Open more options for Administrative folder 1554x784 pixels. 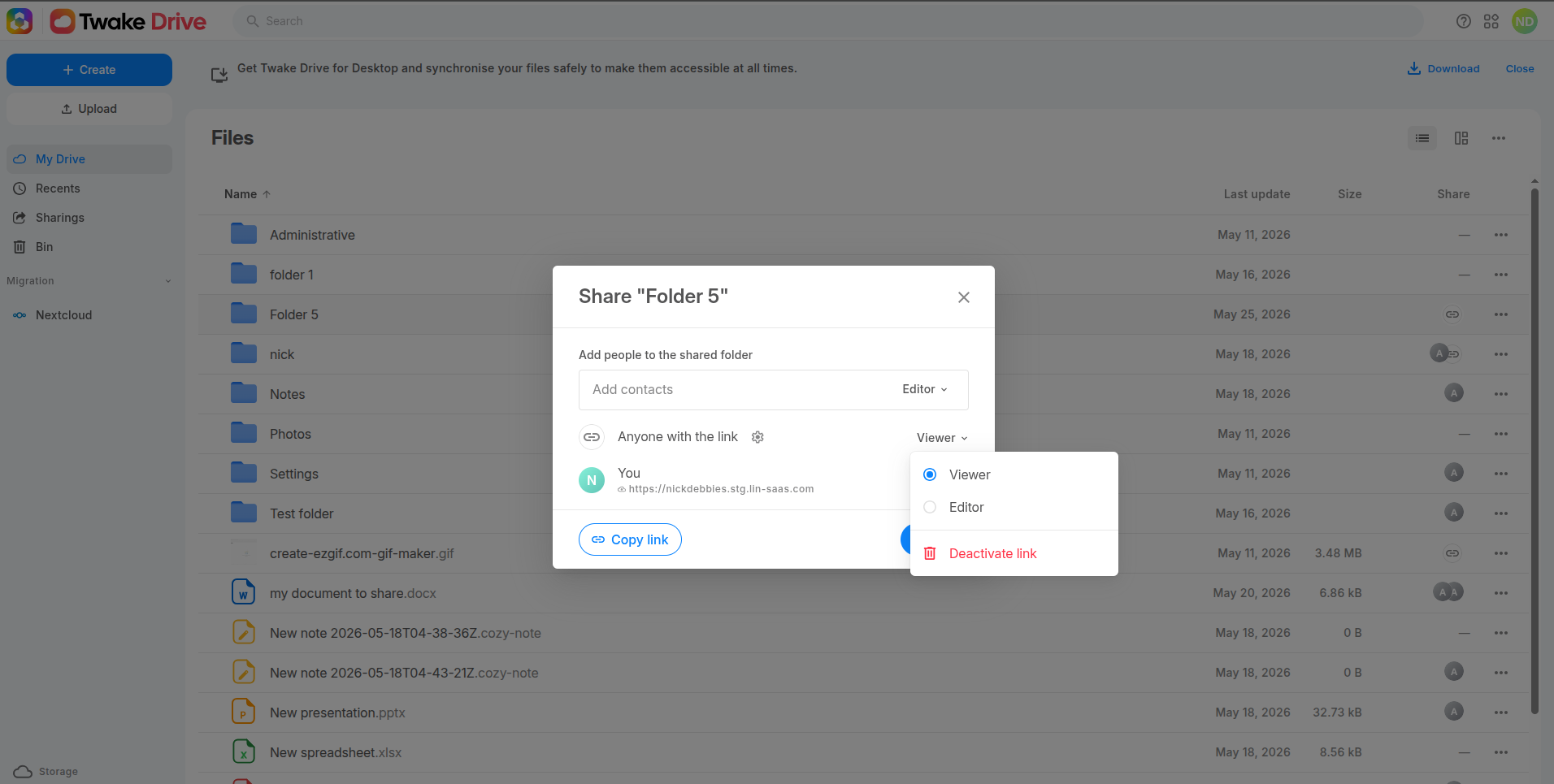pyautogui.click(x=1501, y=235)
